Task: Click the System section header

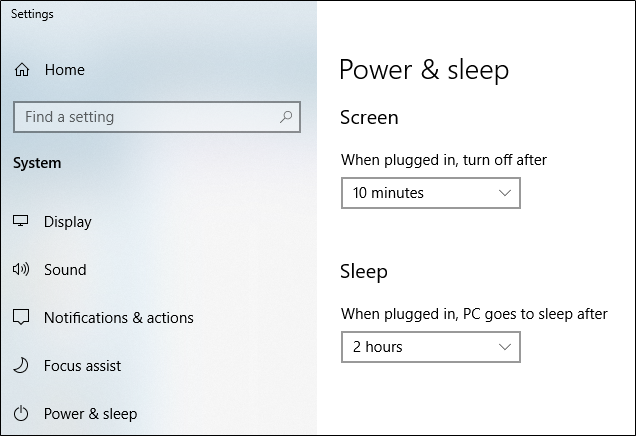Action: (37, 163)
